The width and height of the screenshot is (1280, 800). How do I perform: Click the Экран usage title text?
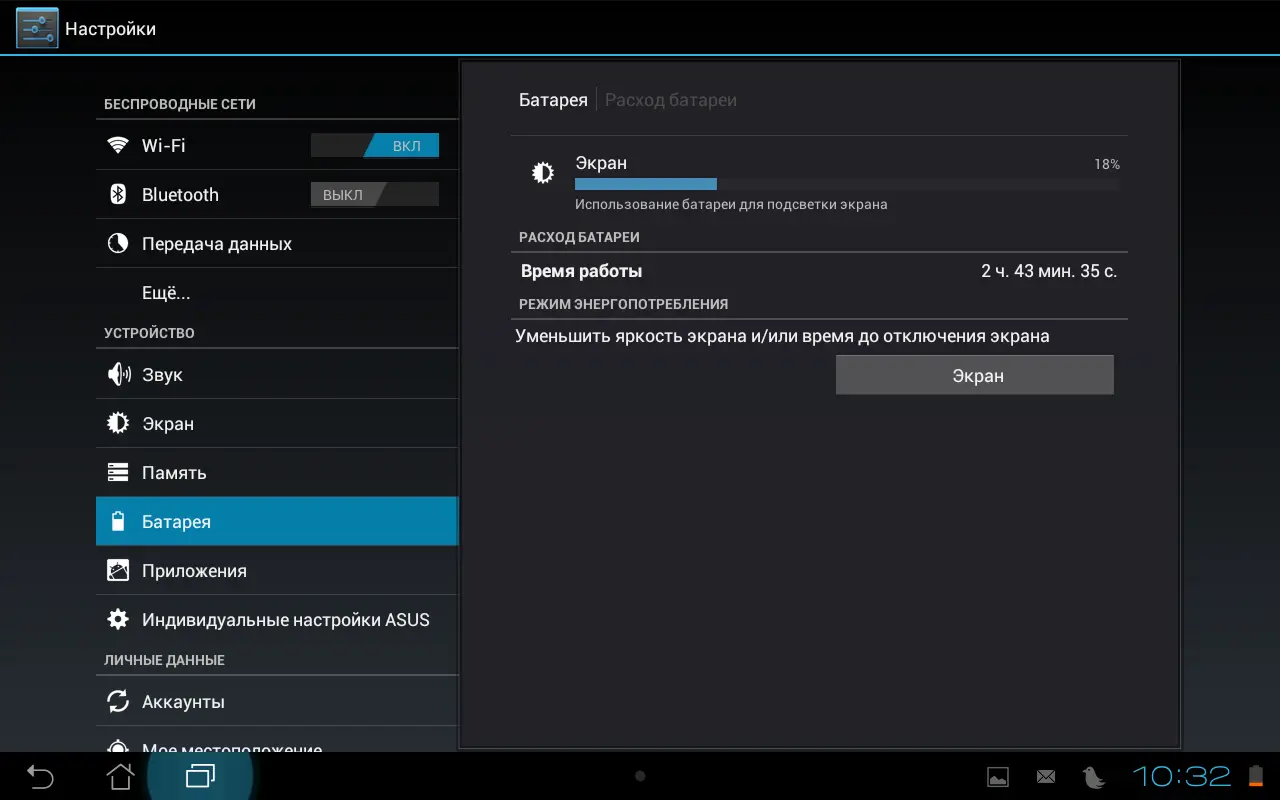point(601,163)
